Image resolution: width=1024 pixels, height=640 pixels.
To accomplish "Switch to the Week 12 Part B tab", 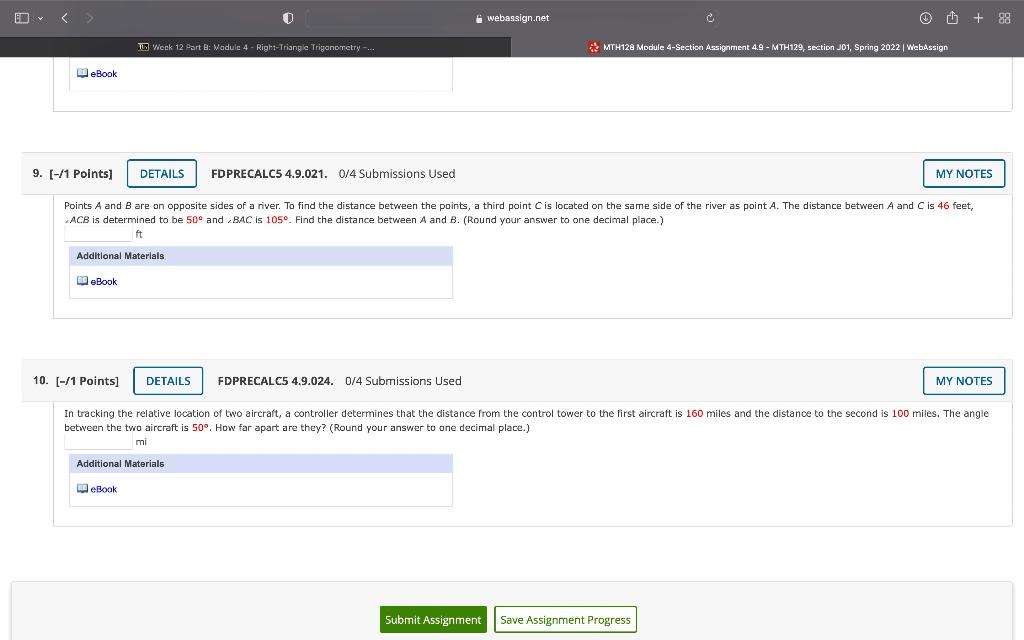I will [x=255, y=46].
